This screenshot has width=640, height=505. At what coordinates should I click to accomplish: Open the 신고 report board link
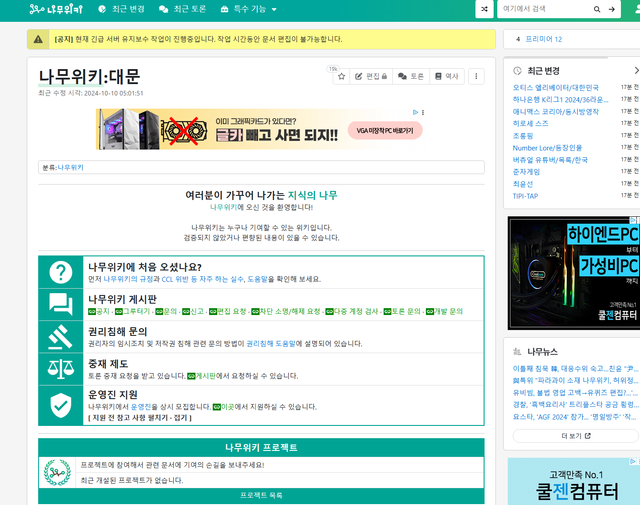point(193,311)
